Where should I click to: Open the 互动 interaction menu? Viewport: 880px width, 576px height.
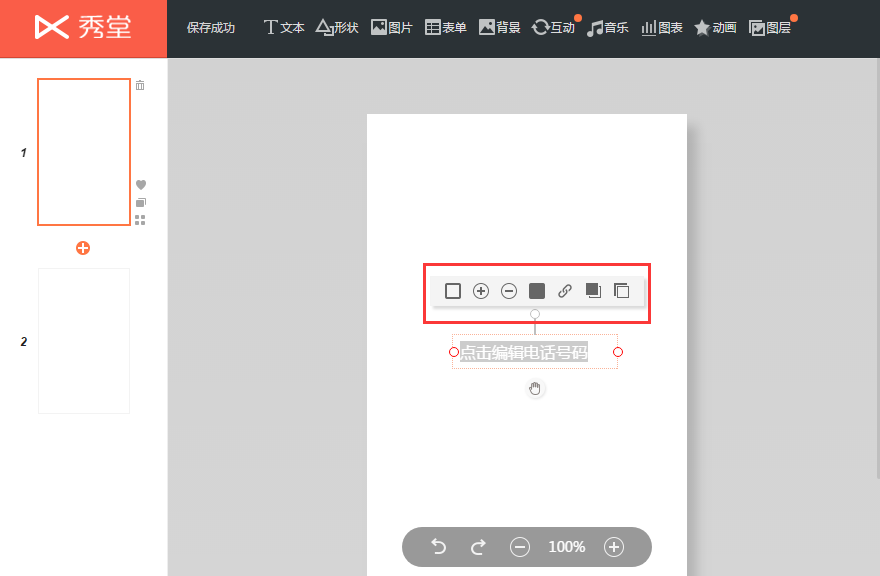[x=553, y=28]
